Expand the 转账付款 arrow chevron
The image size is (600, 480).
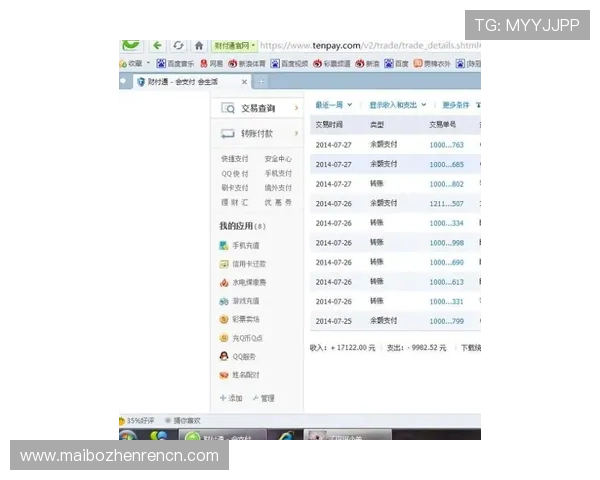point(296,134)
